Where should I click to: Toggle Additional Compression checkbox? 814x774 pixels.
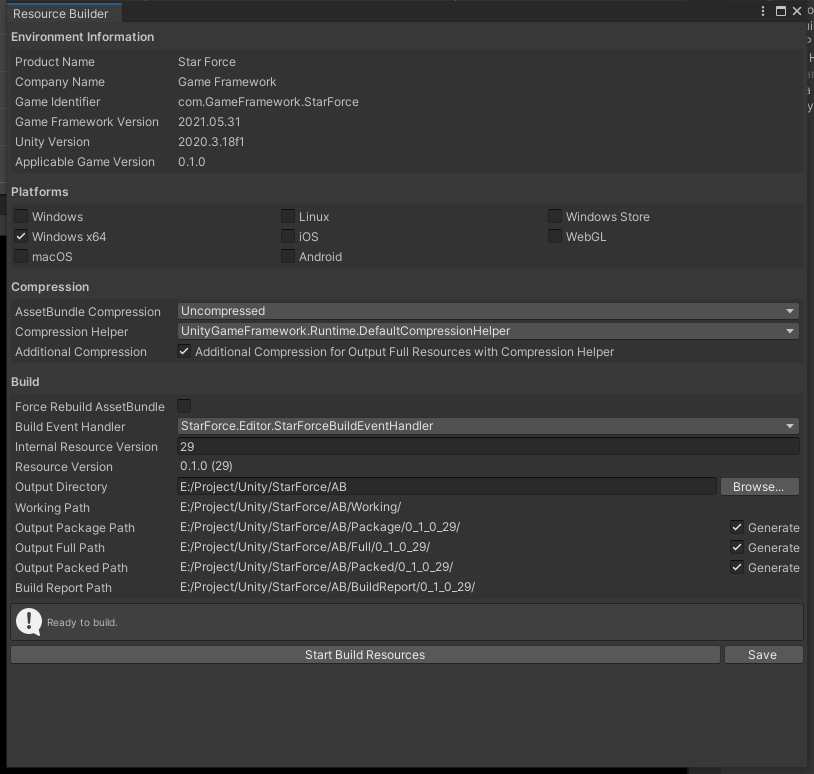coord(184,351)
